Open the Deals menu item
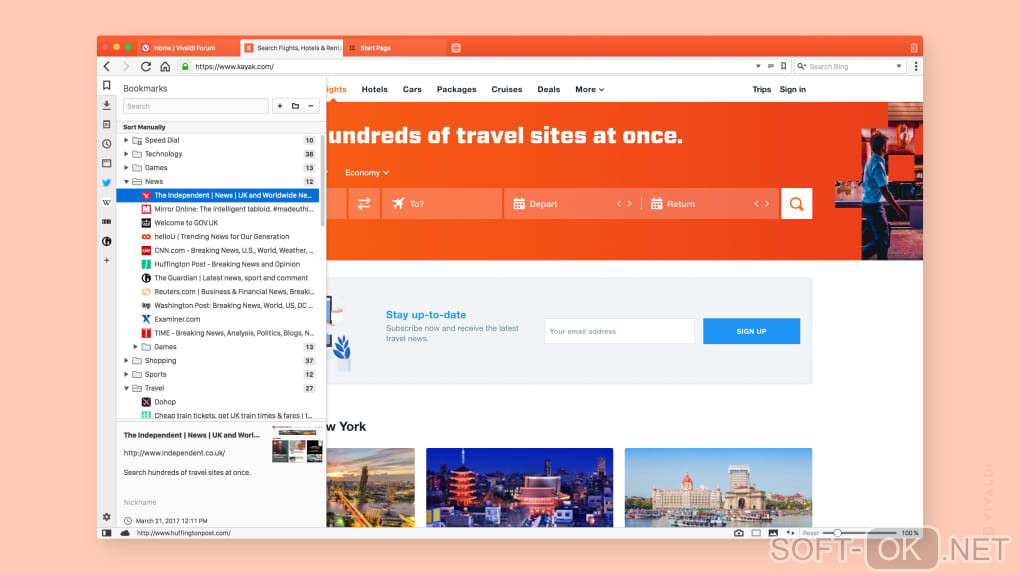This screenshot has width=1020, height=574. (548, 89)
